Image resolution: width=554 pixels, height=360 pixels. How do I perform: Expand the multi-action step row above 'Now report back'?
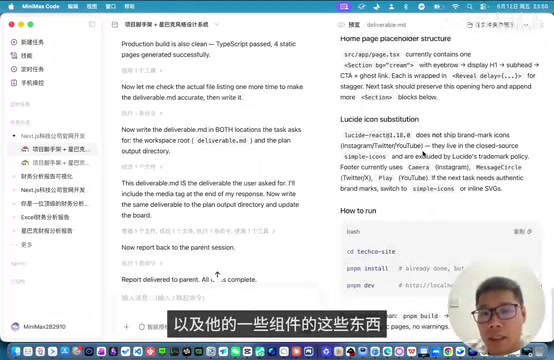tap(198, 231)
